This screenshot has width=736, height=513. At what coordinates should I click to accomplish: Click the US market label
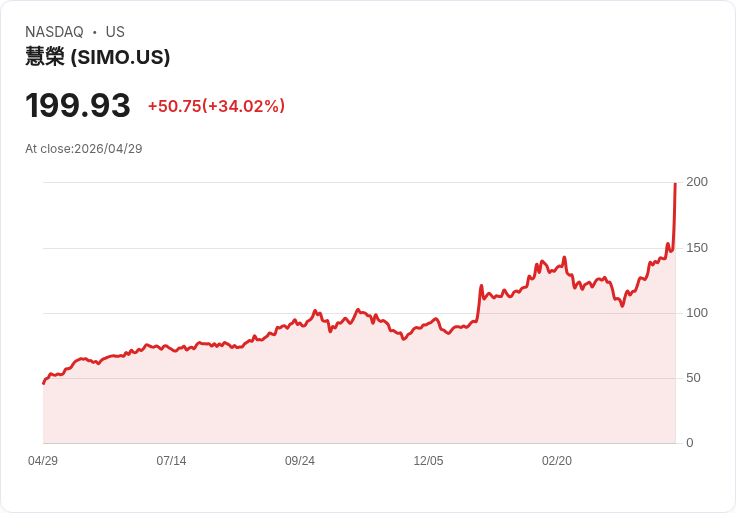pos(115,32)
